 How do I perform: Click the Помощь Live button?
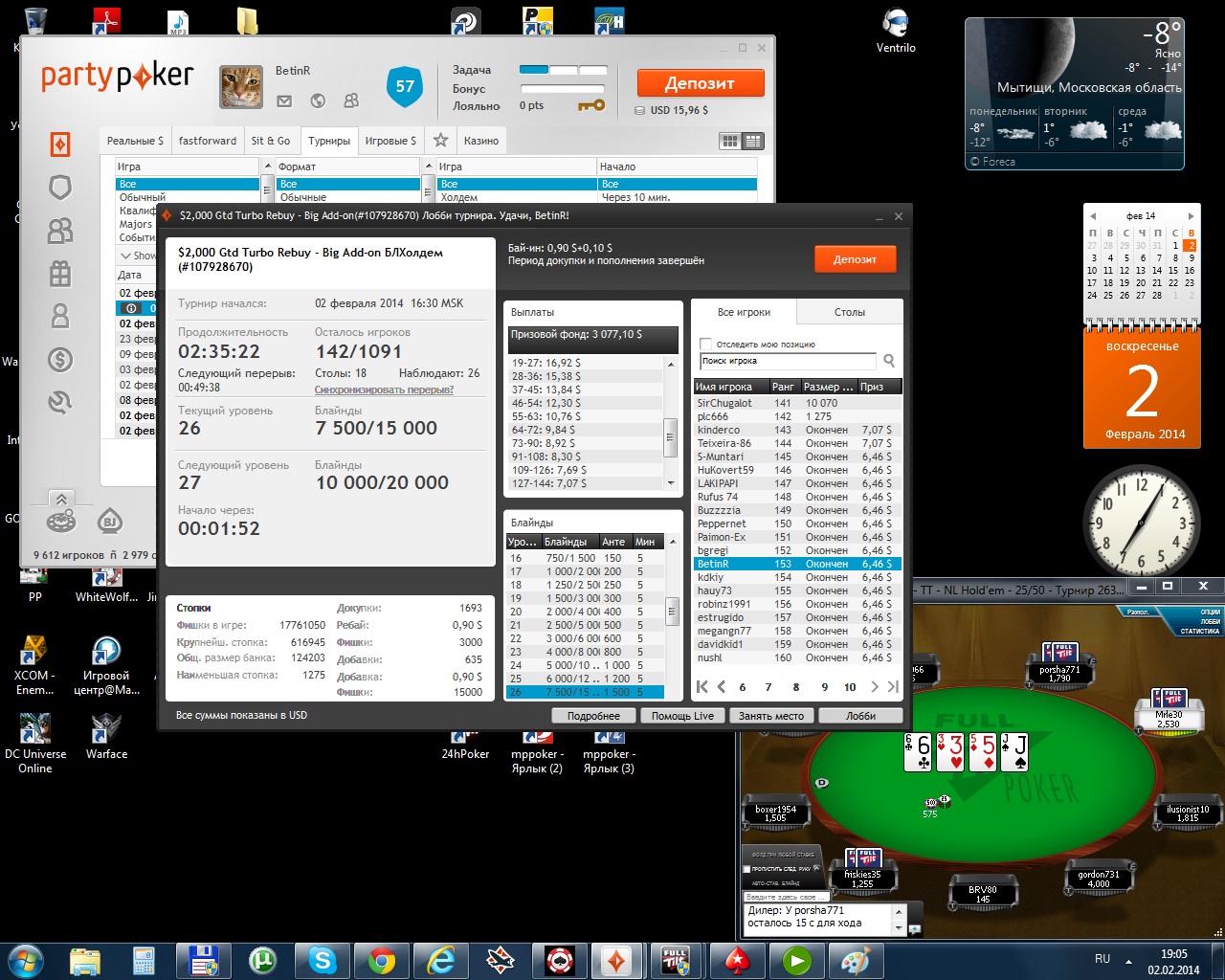coord(682,716)
